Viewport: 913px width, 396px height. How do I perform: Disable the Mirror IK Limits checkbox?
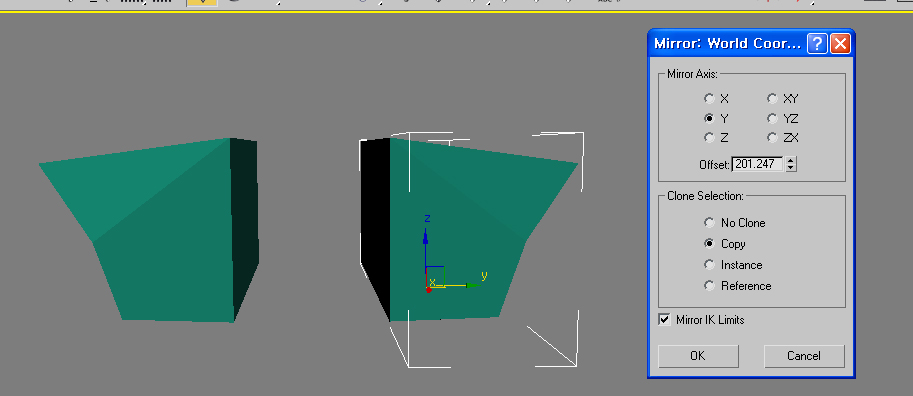[x=664, y=319]
